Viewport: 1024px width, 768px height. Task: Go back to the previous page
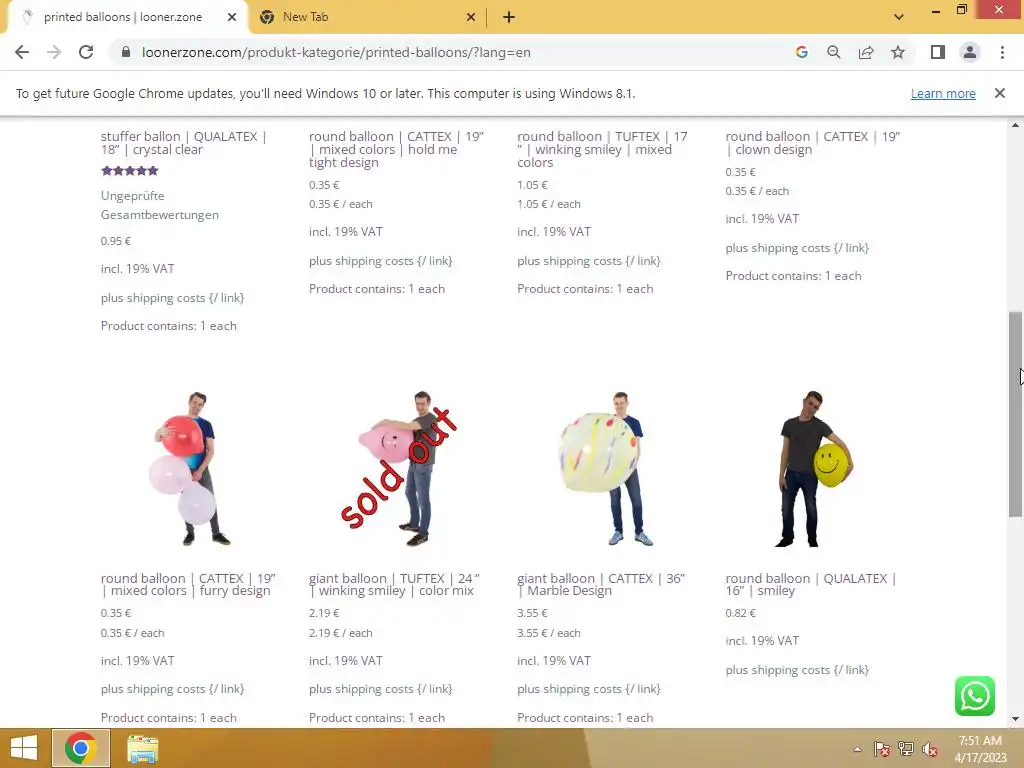click(22, 52)
